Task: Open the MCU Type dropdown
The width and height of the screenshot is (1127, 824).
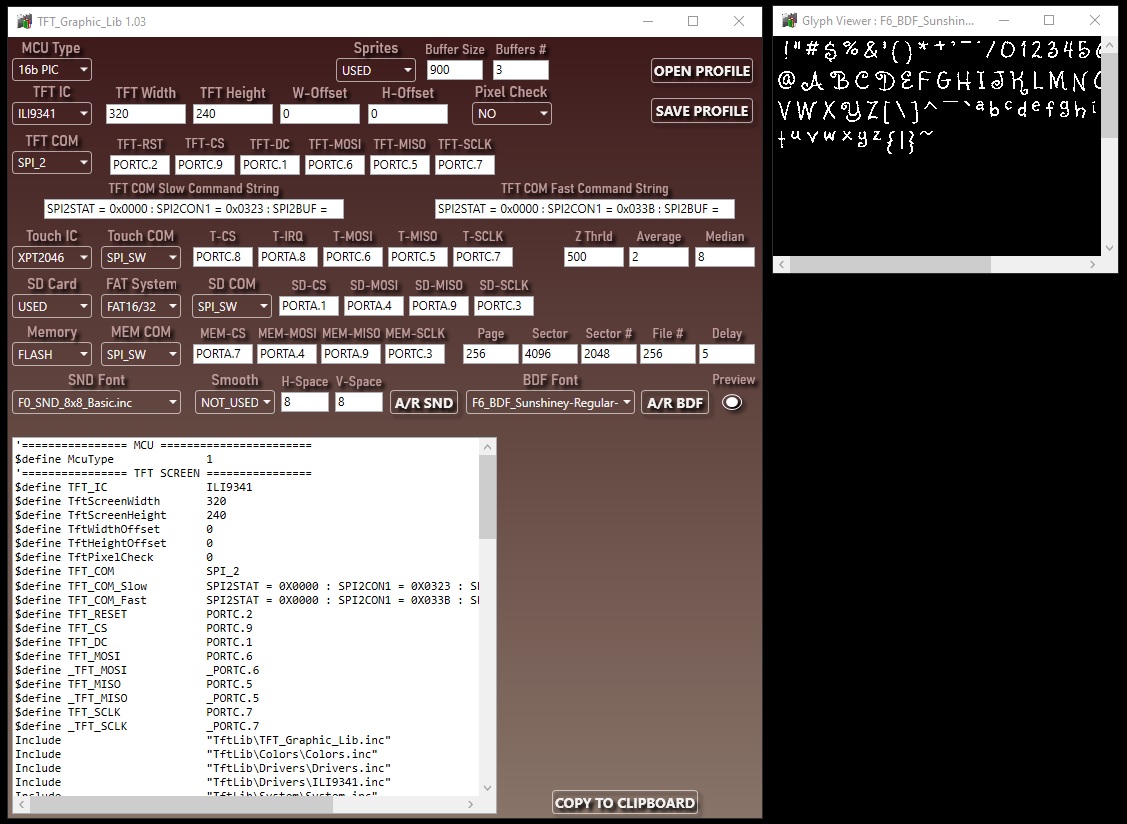Action: (52, 70)
